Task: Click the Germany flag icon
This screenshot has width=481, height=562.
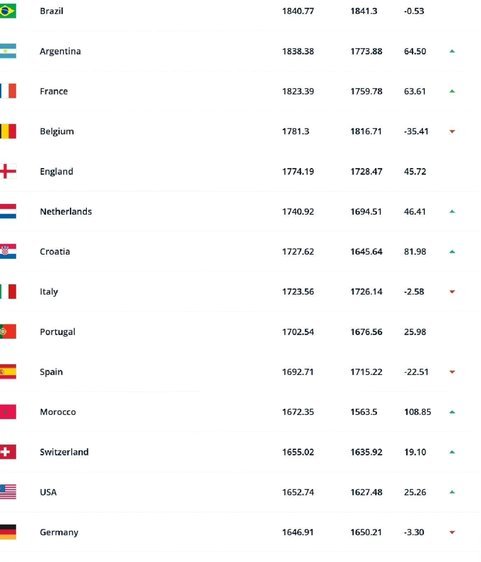Action: tap(8, 532)
